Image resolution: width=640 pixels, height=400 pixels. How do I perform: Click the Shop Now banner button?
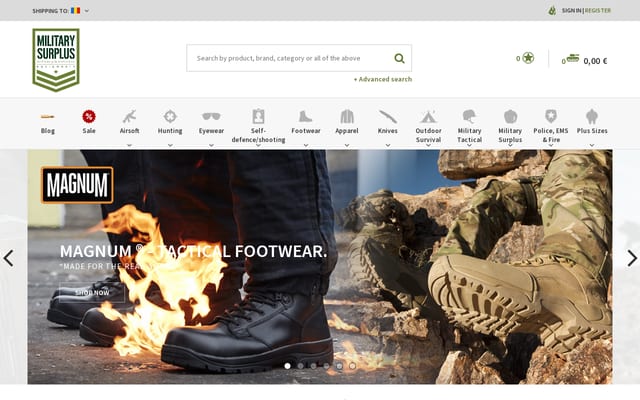pos(92,293)
